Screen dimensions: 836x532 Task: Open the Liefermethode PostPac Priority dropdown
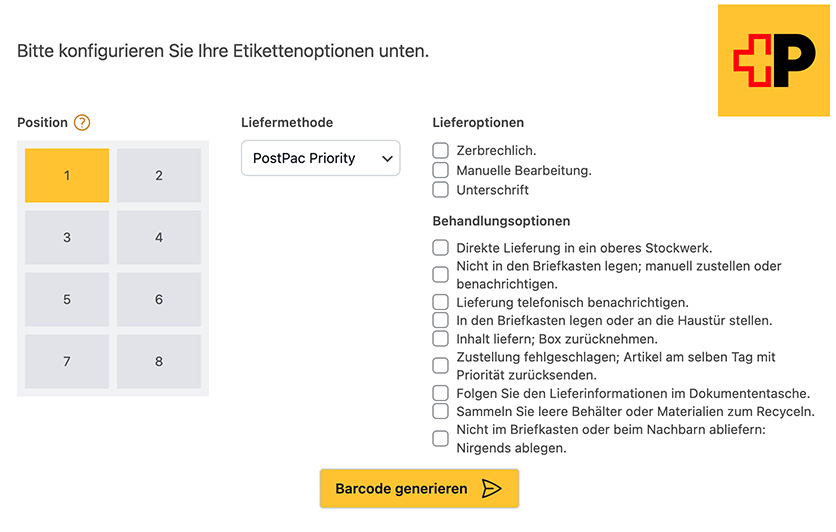320,158
